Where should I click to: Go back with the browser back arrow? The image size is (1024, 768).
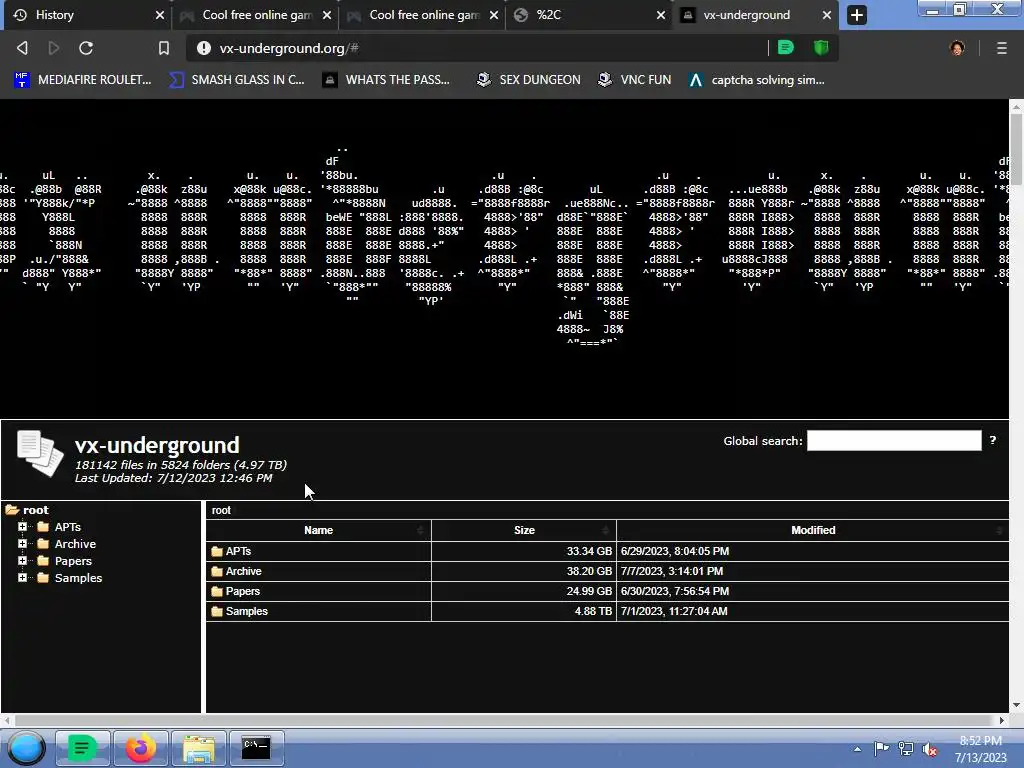pyautogui.click(x=22, y=48)
